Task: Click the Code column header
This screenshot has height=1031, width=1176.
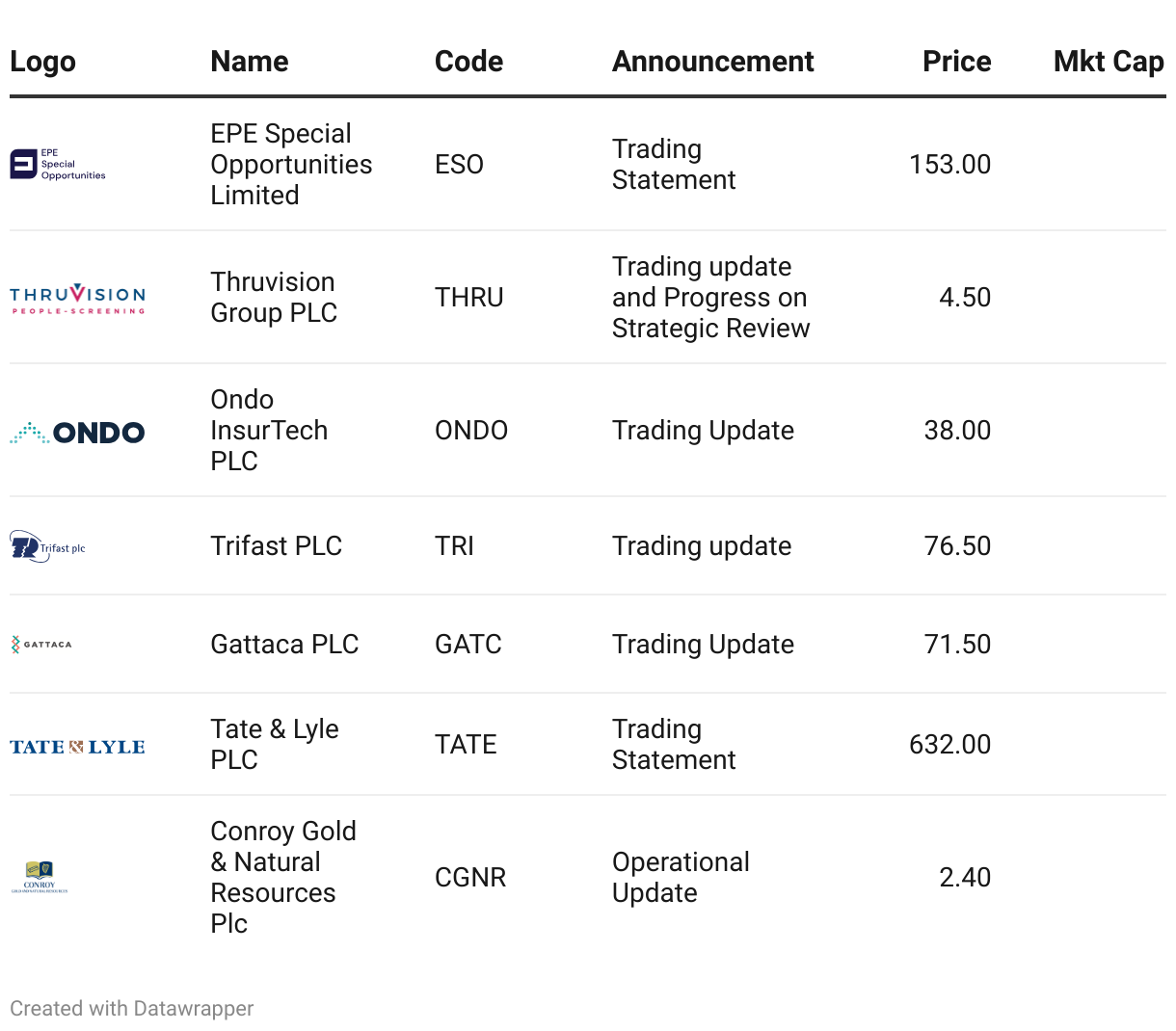Action: [468, 62]
